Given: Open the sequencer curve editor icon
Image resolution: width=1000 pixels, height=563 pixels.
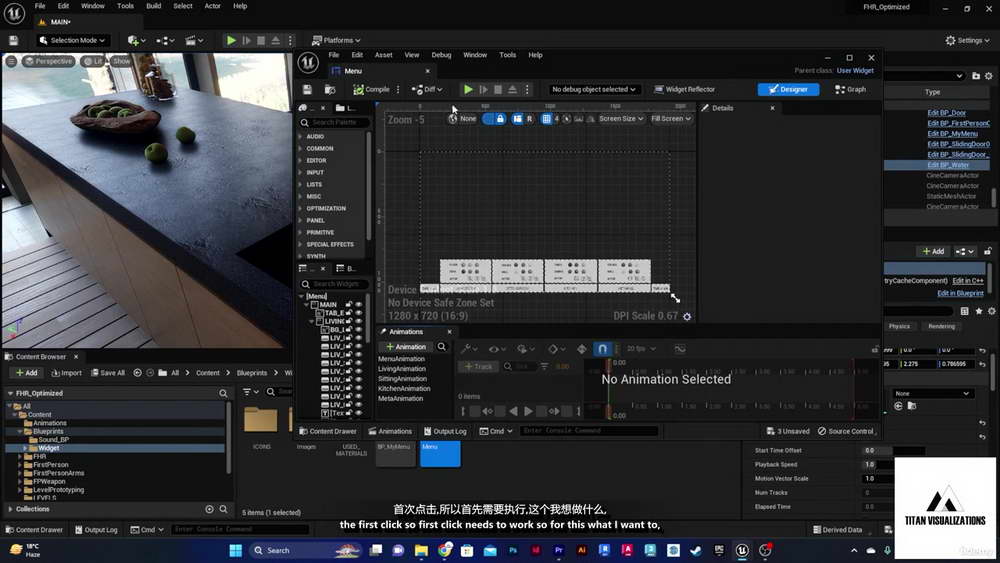Looking at the screenshot, I should click(680, 349).
